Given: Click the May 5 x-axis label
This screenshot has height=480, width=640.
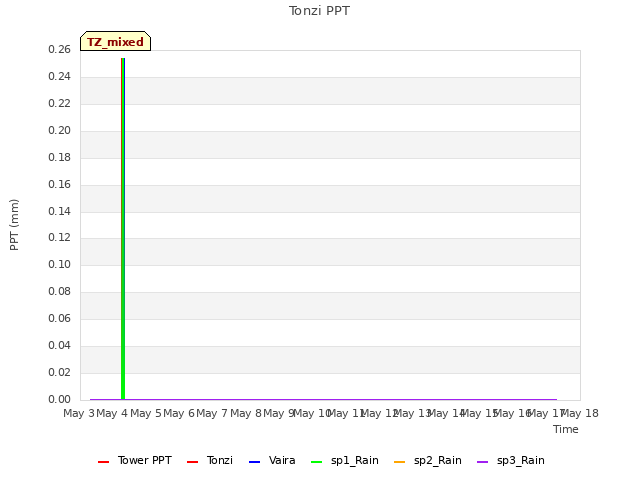Looking at the screenshot, I should pyautogui.click(x=146, y=413).
